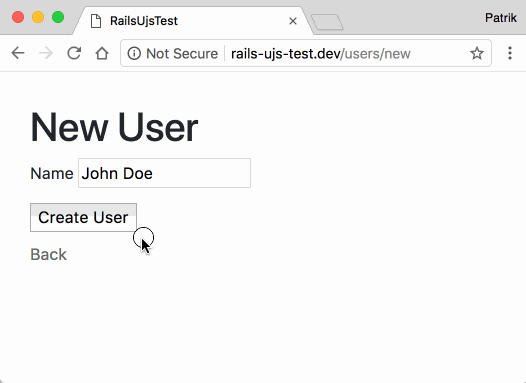Viewport: 526px width, 383px height.
Task: Open the Chrome three-dot menu
Action: pos(510,53)
